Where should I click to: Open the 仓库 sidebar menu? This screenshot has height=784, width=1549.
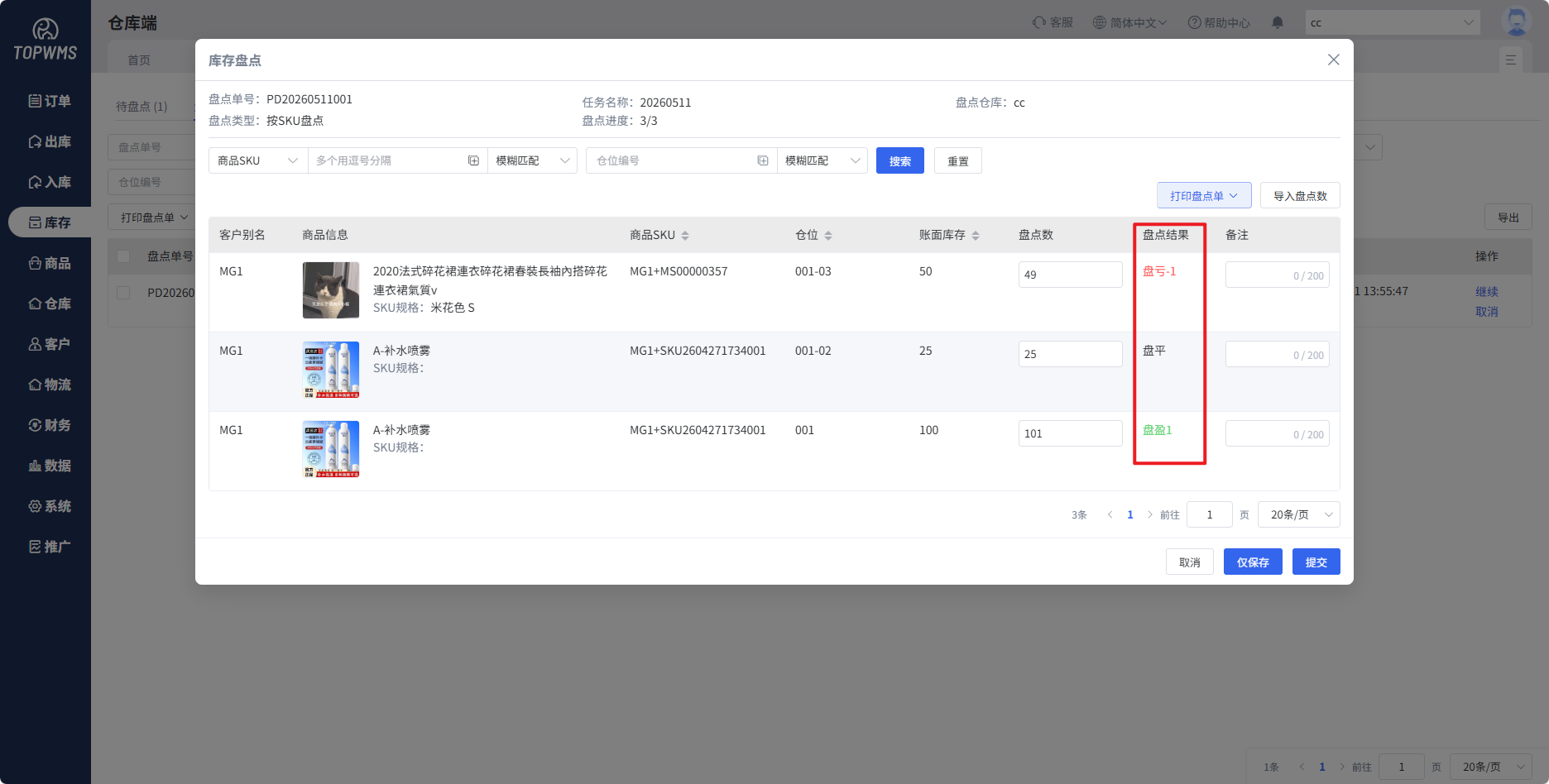point(49,304)
